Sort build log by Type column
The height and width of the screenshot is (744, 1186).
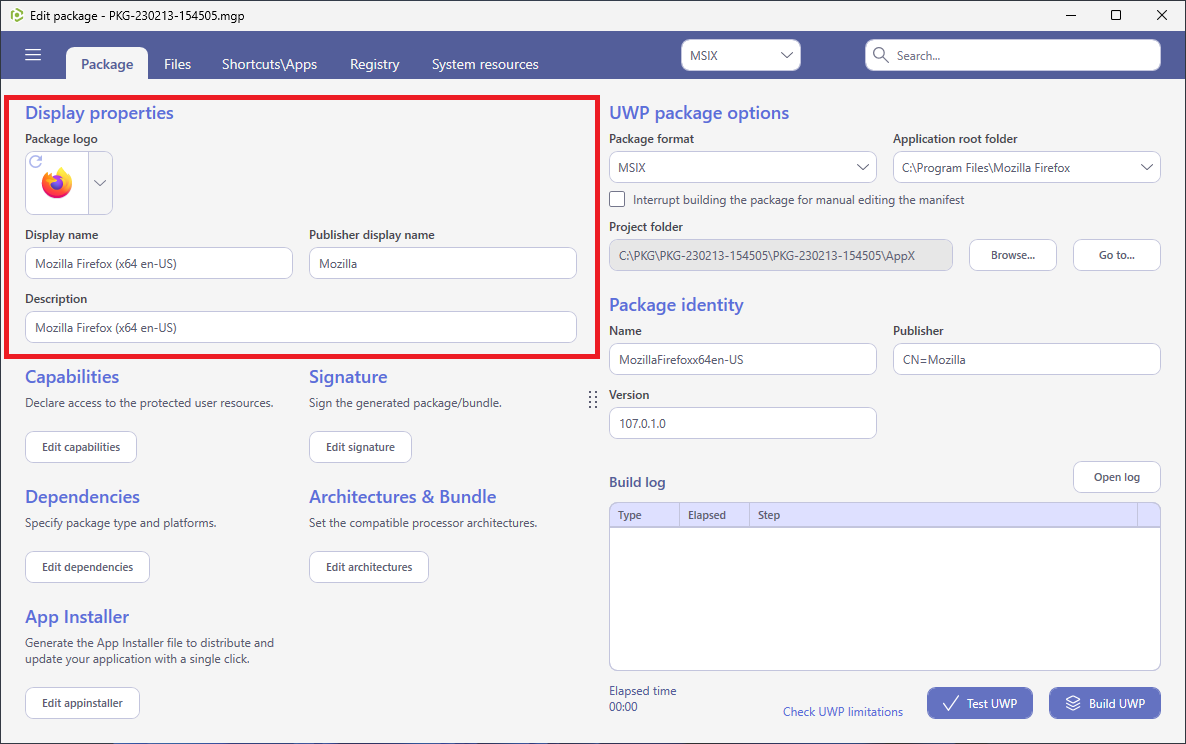[644, 515]
